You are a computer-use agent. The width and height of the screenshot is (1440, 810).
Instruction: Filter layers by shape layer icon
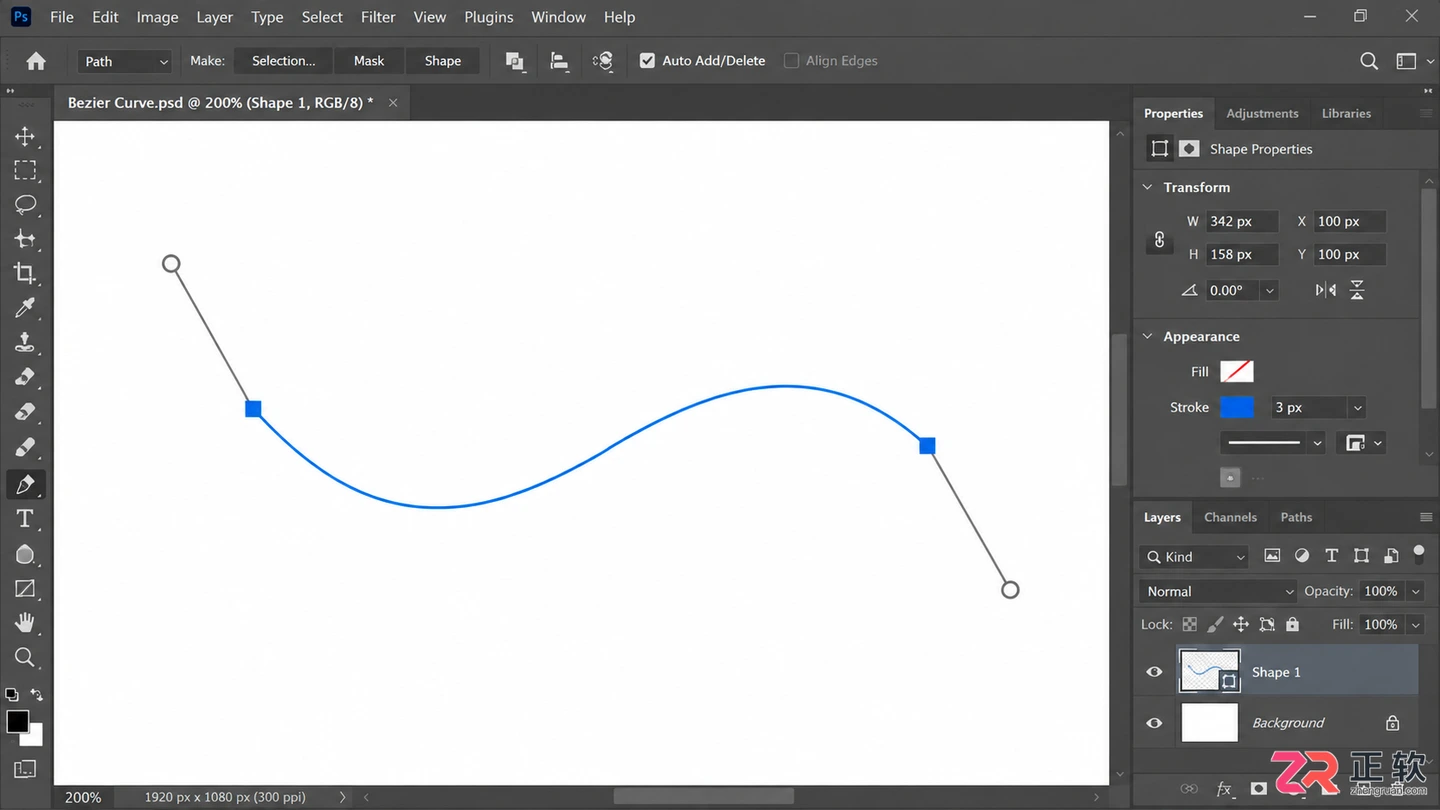click(1361, 556)
